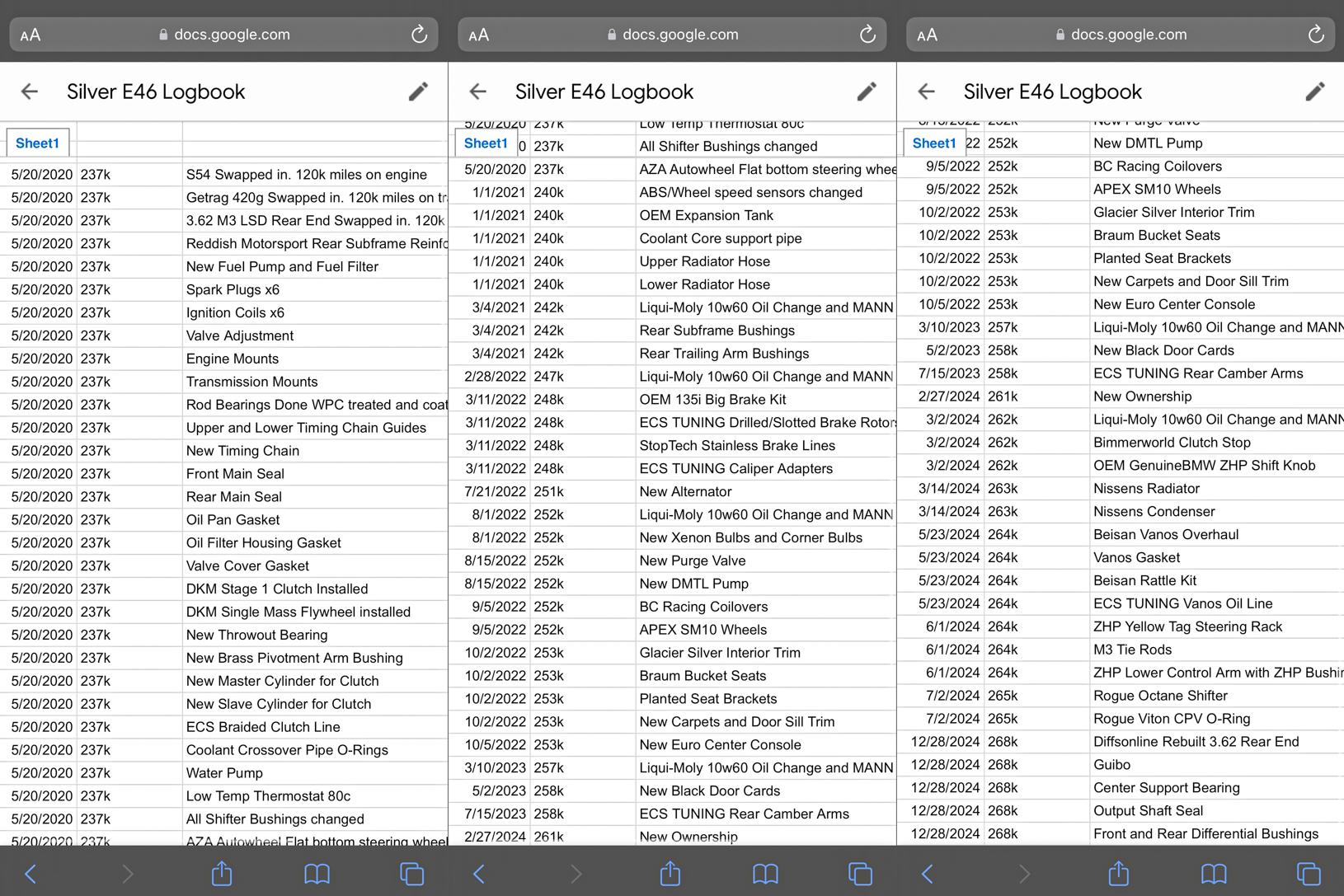Open bookmarks in the middle Safari toolbar
This screenshot has width=1344, height=896.
pos(765,873)
